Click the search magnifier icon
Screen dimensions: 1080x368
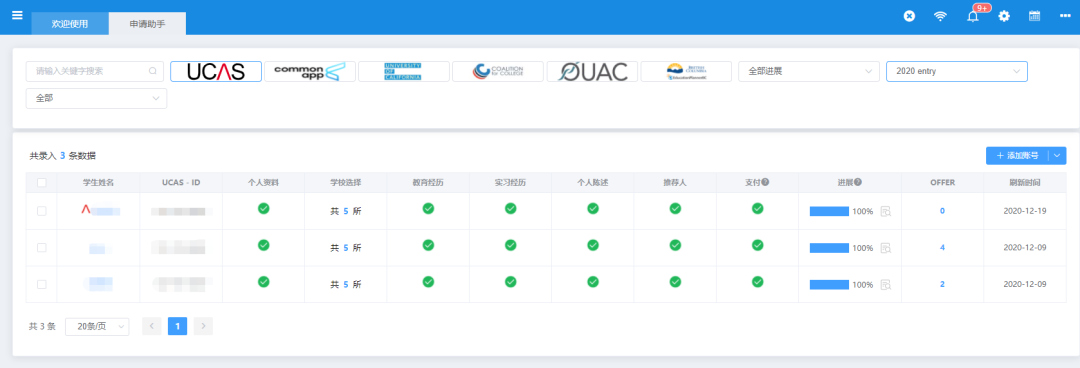point(153,71)
